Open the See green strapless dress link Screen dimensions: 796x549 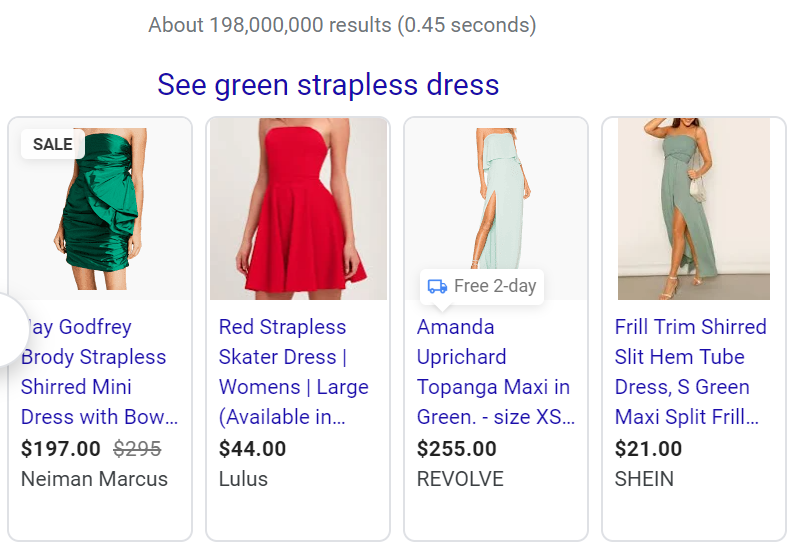coord(328,84)
